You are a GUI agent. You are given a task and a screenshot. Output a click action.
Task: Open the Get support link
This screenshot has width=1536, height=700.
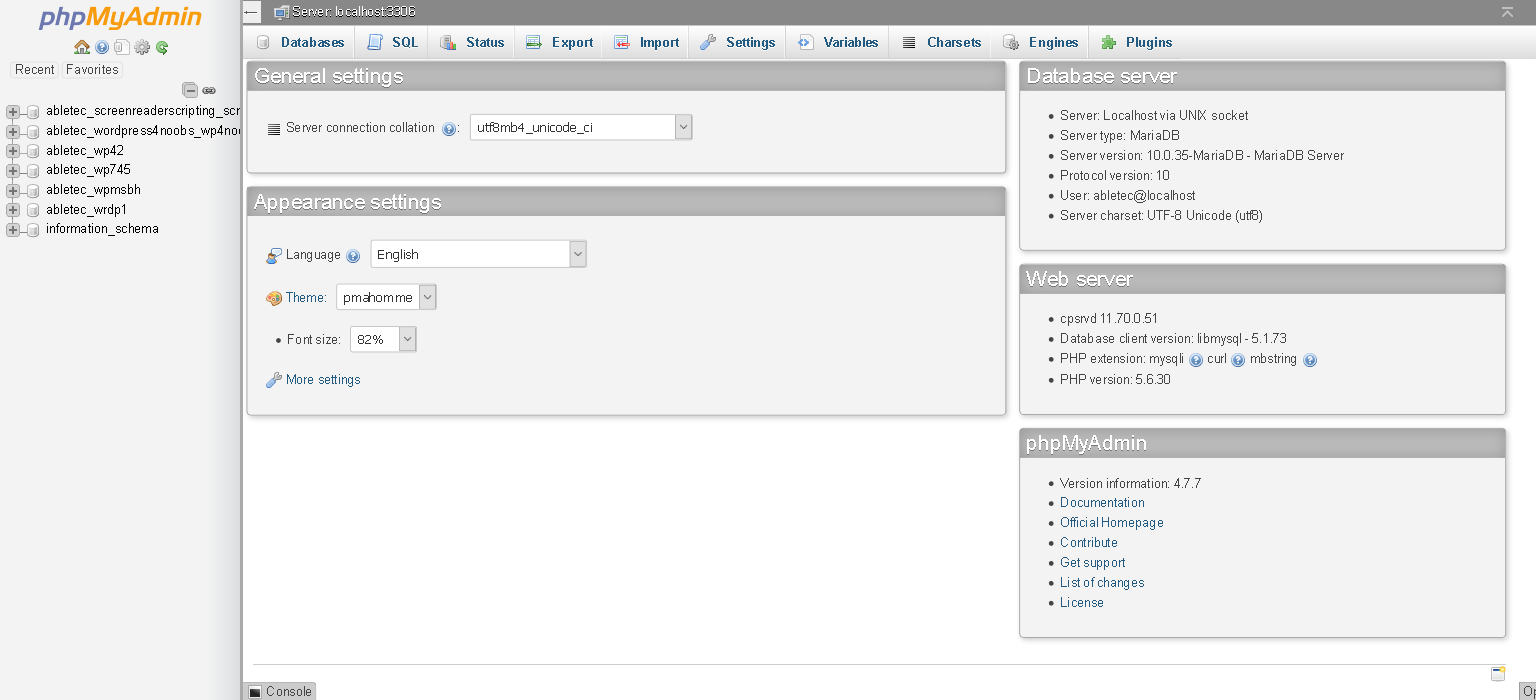[x=1093, y=563]
